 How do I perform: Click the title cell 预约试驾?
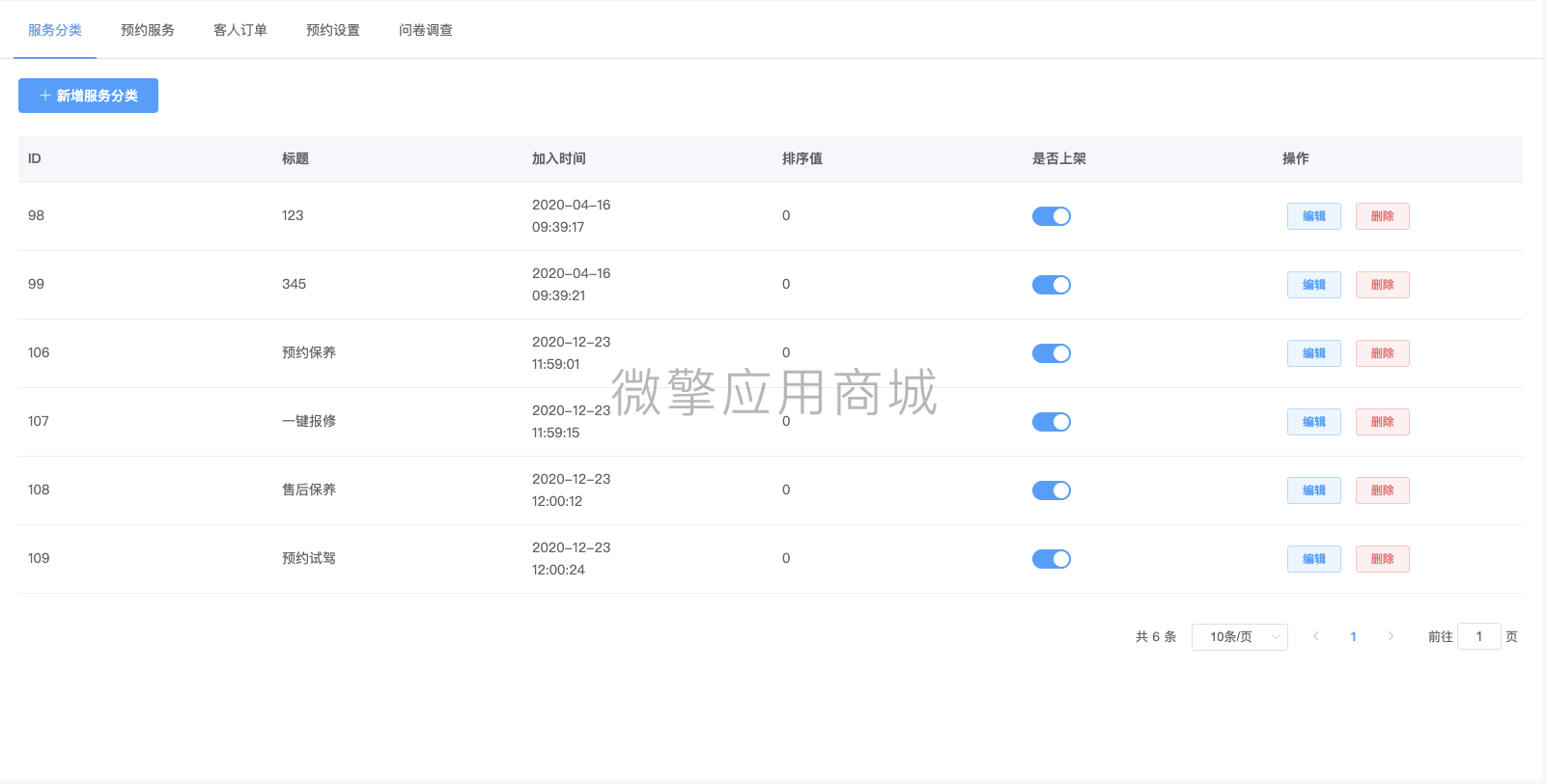(309, 558)
